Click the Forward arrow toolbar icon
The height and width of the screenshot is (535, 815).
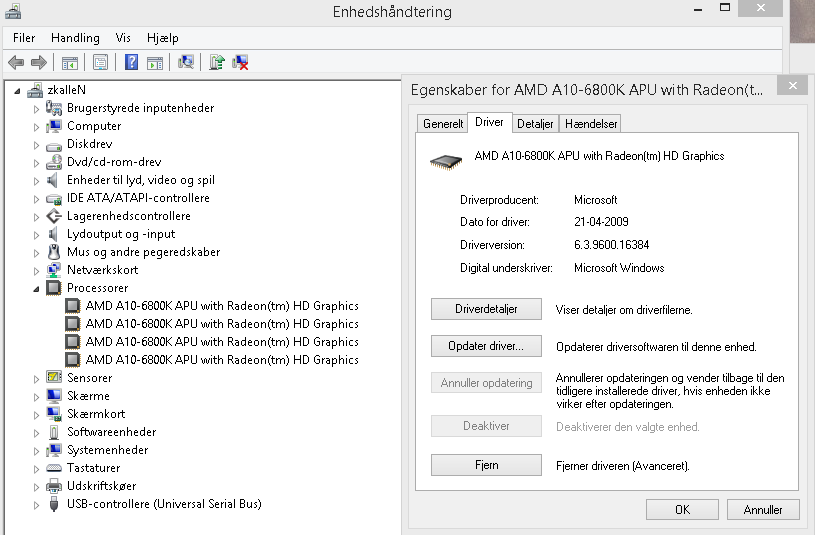[x=39, y=63]
